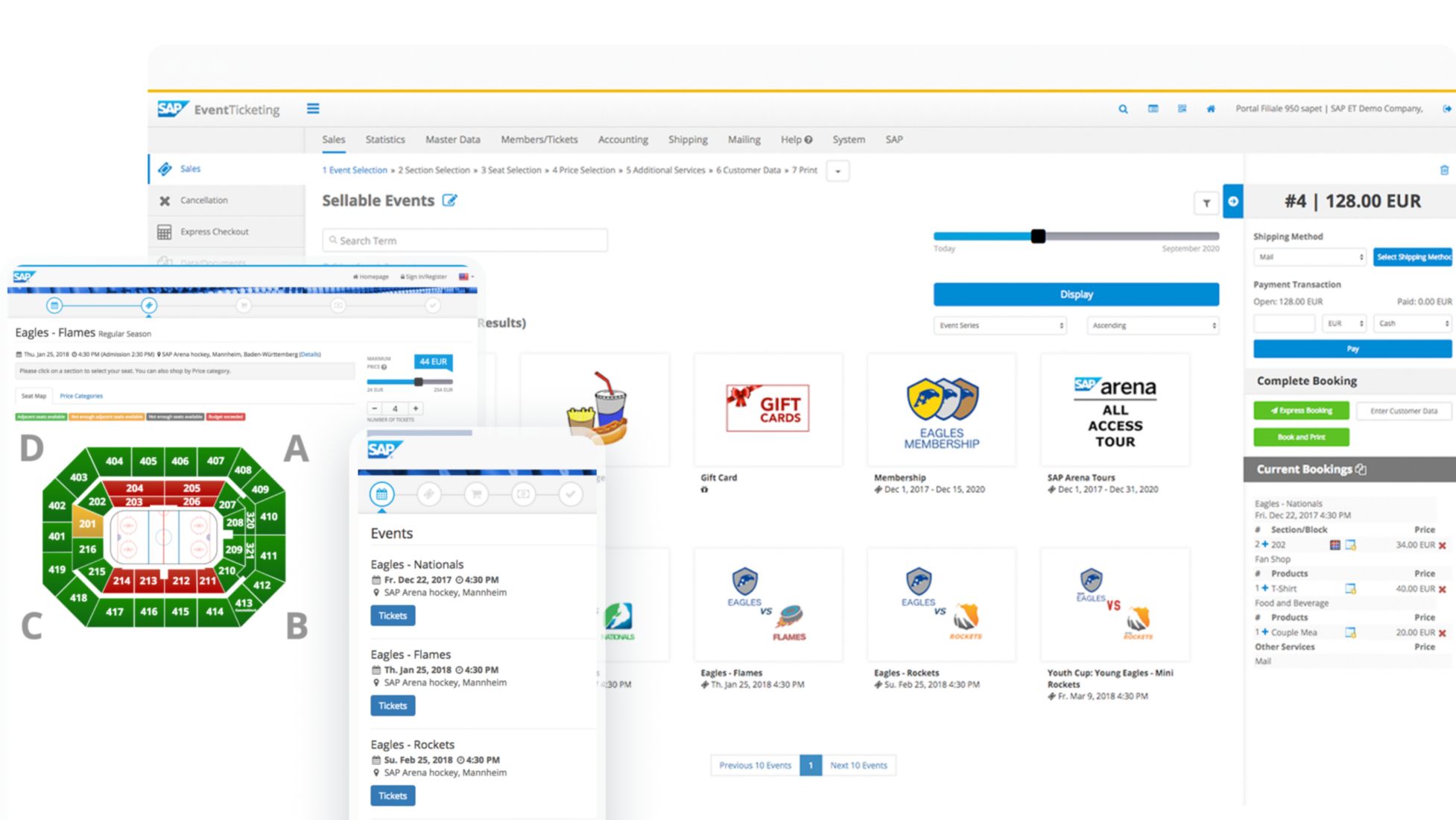Edit Sellable Events via the pencil icon
The image size is (1456, 820).
(x=449, y=200)
